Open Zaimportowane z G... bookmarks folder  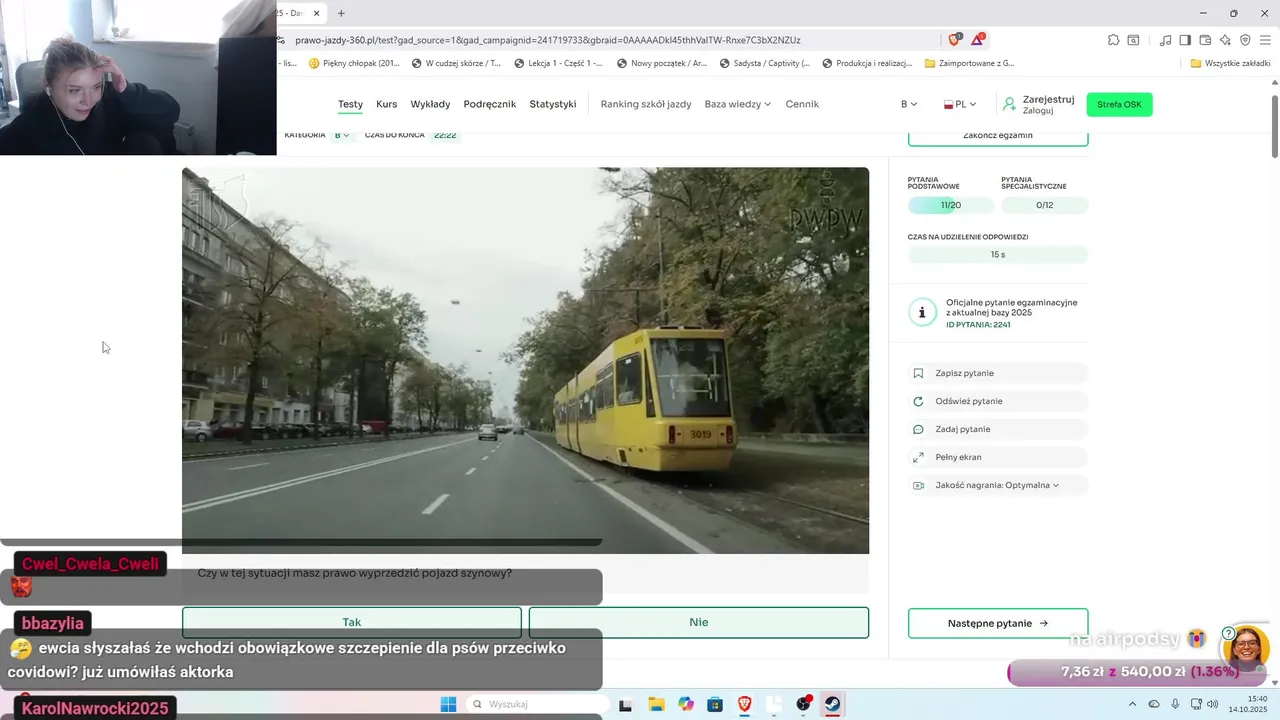point(969,63)
